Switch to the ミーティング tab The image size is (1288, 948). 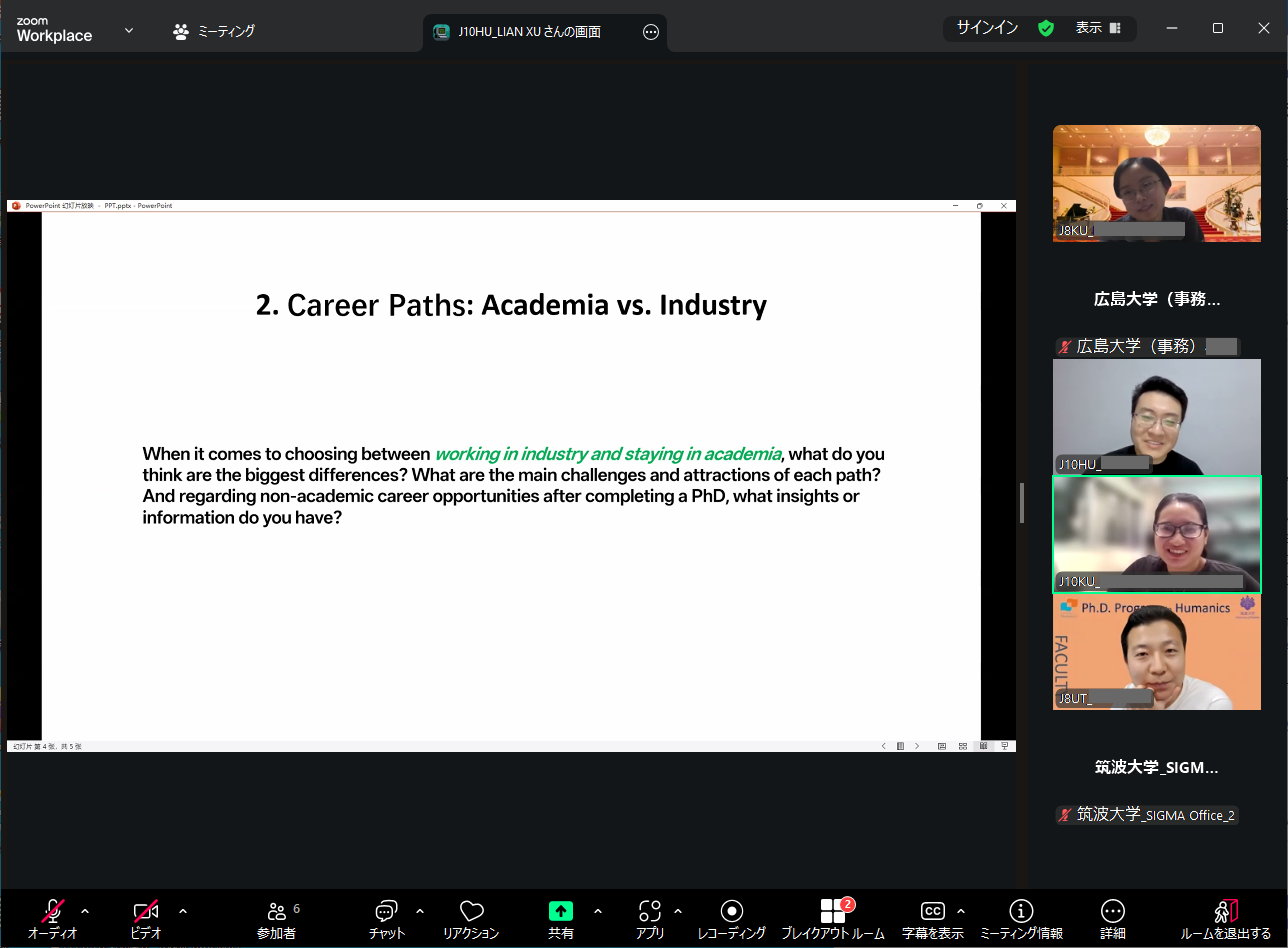(214, 31)
